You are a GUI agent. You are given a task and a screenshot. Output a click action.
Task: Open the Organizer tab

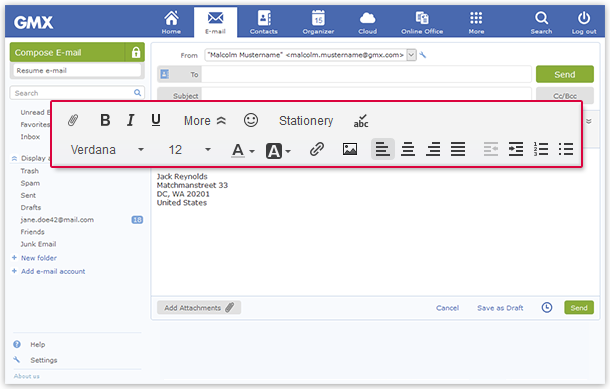318,22
